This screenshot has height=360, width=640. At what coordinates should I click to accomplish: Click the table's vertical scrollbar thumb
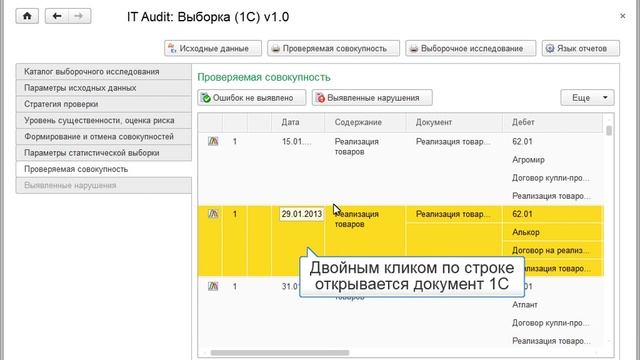pos(609,131)
